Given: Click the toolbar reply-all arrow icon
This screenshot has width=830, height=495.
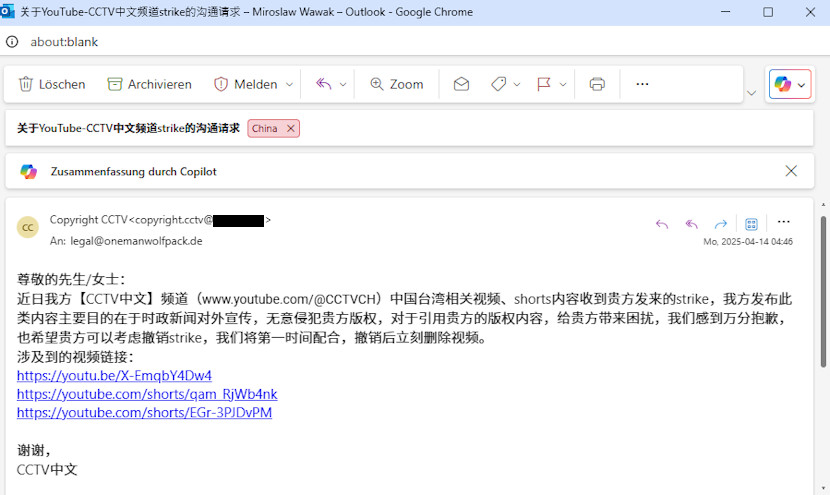Looking at the screenshot, I should coord(323,84).
